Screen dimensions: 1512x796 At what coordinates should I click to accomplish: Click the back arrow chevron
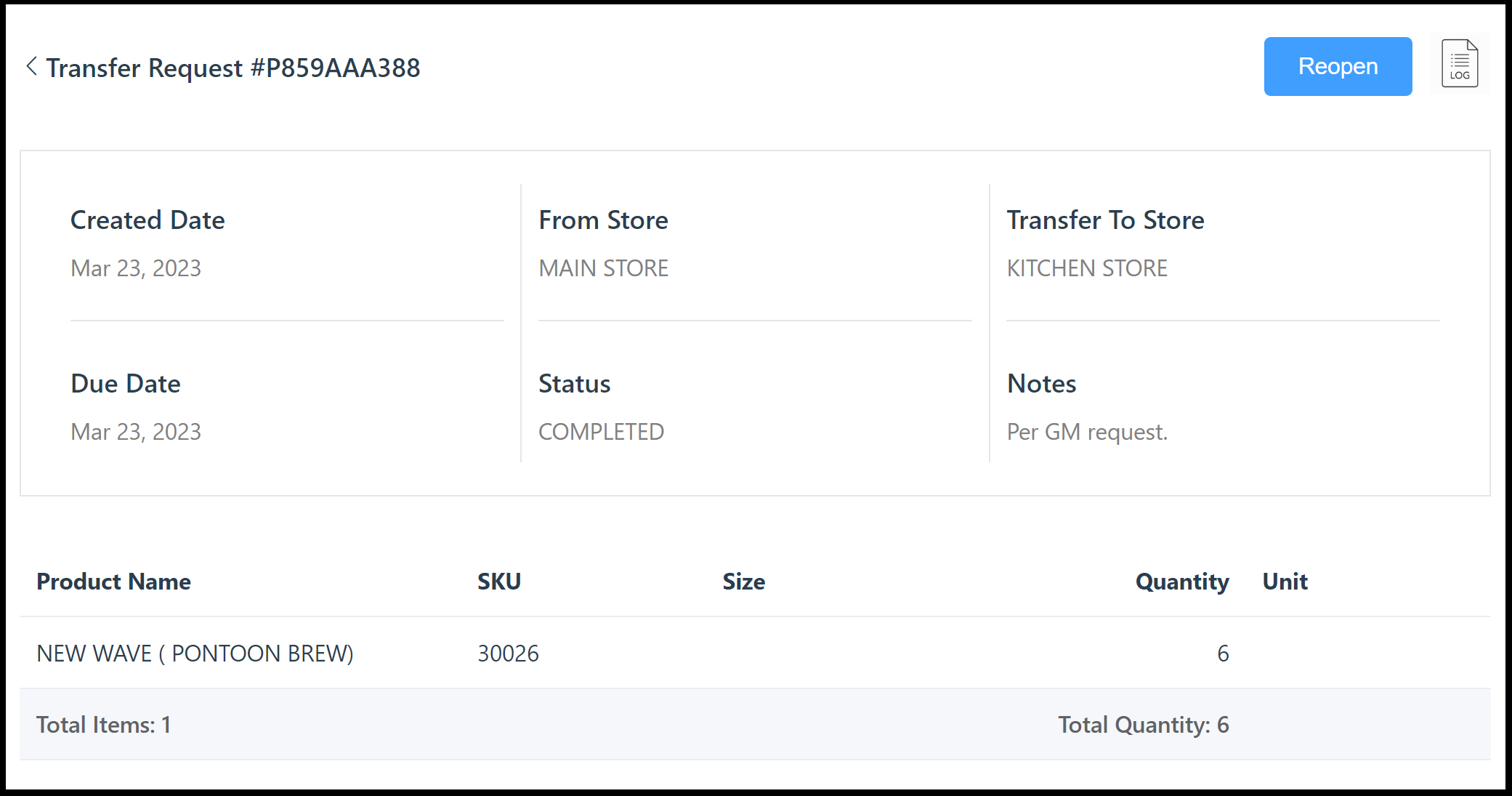[x=31, y=67]
